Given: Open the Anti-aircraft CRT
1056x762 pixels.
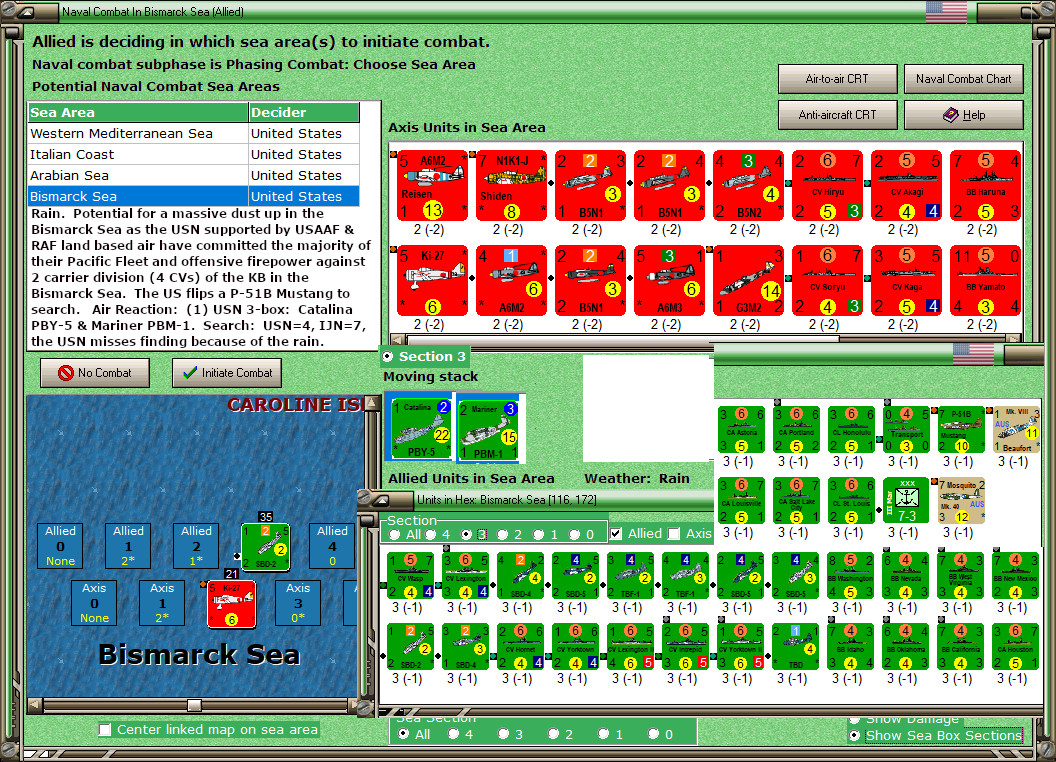Looking at the screenshot, I should pos(838,115).
